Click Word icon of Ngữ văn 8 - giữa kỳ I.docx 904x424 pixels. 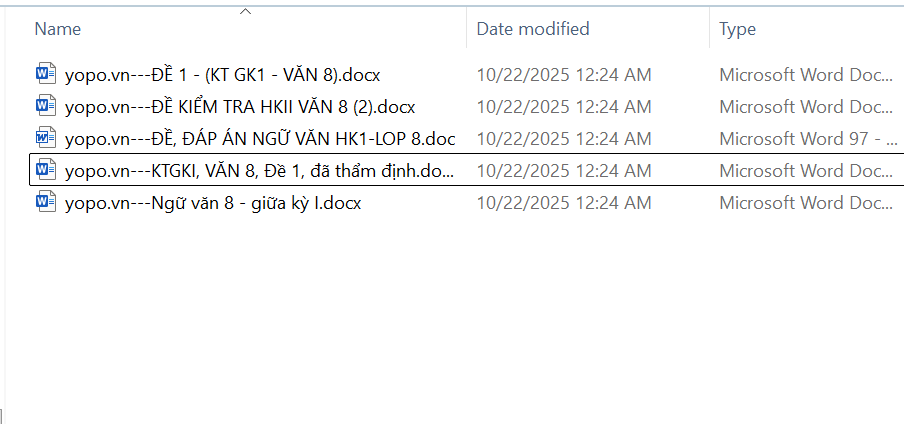(46, 203)
